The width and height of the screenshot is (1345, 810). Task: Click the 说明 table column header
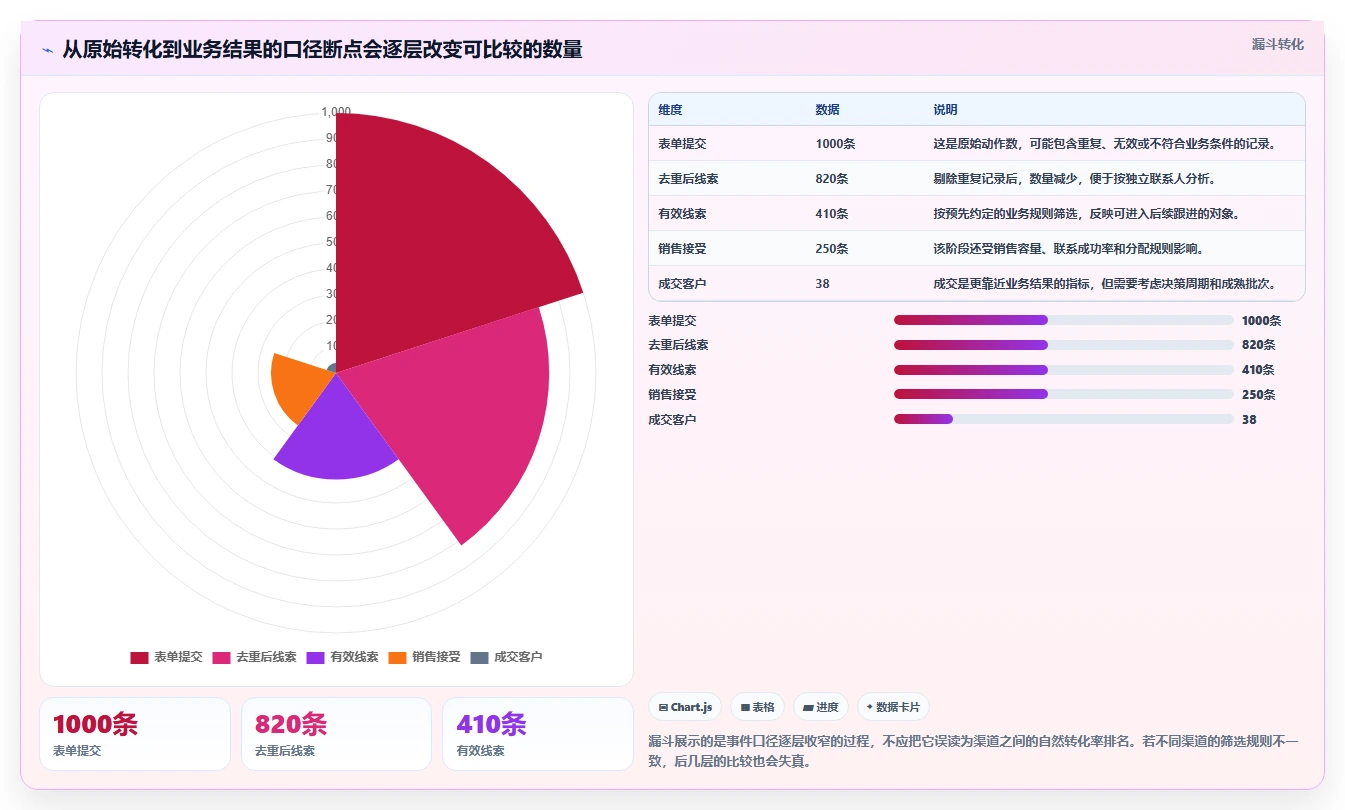click(x=945, y=110)
